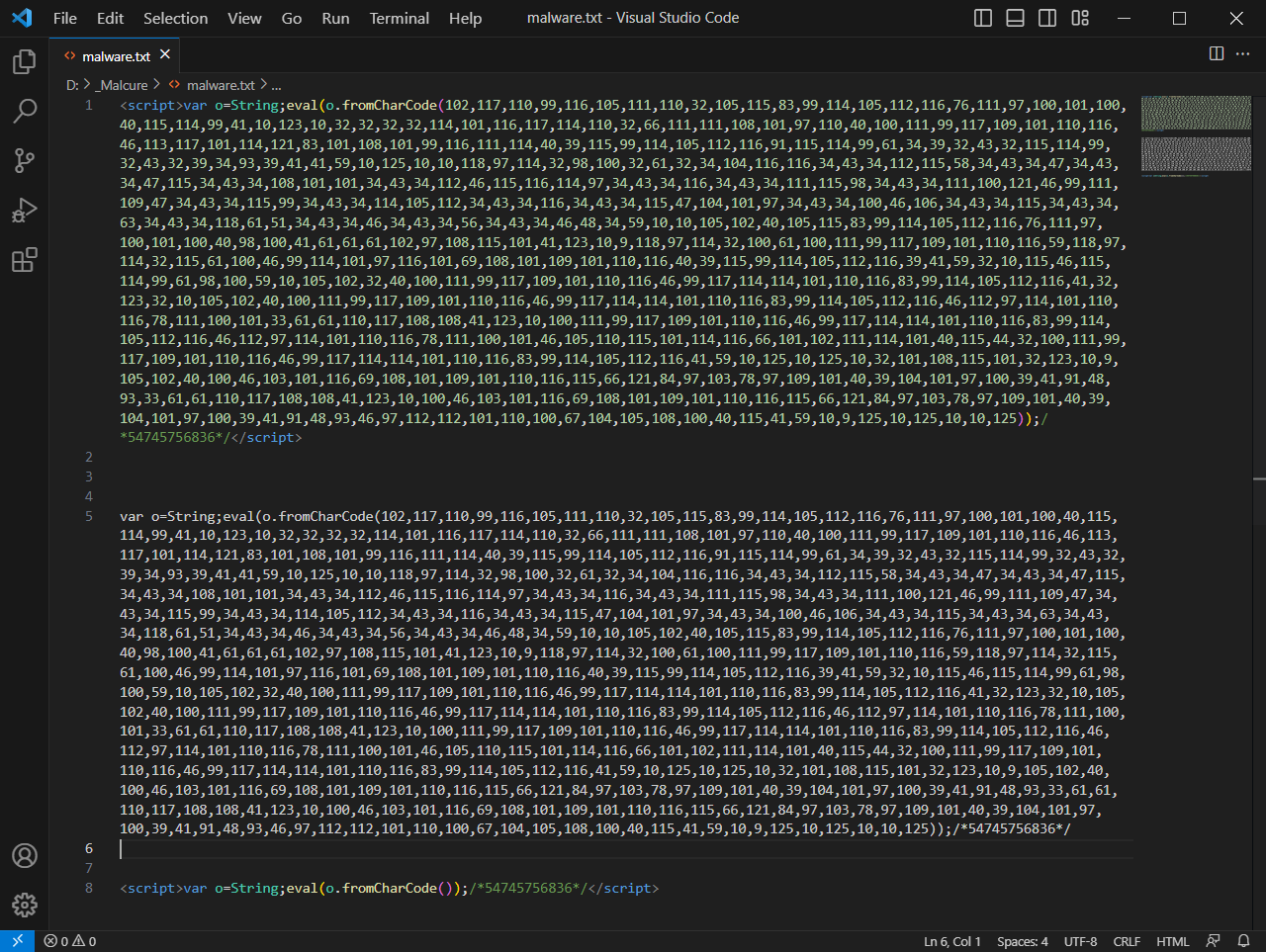This screenshot has height=952, width=1266.
Task: Click the VS Code logo icon
Action: [x=22, y=18]
